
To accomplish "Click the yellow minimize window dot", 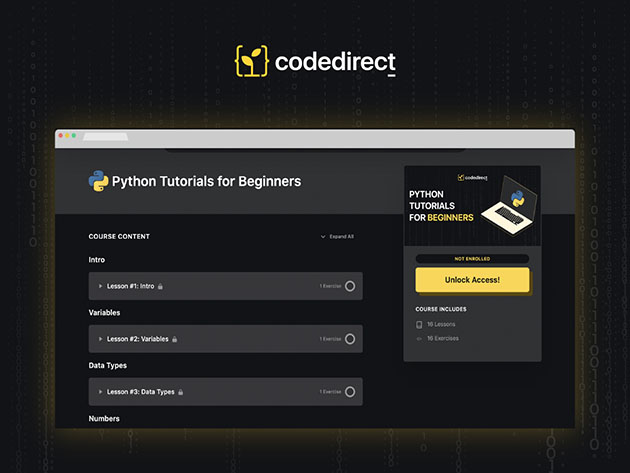I will (x=67, y=135).
